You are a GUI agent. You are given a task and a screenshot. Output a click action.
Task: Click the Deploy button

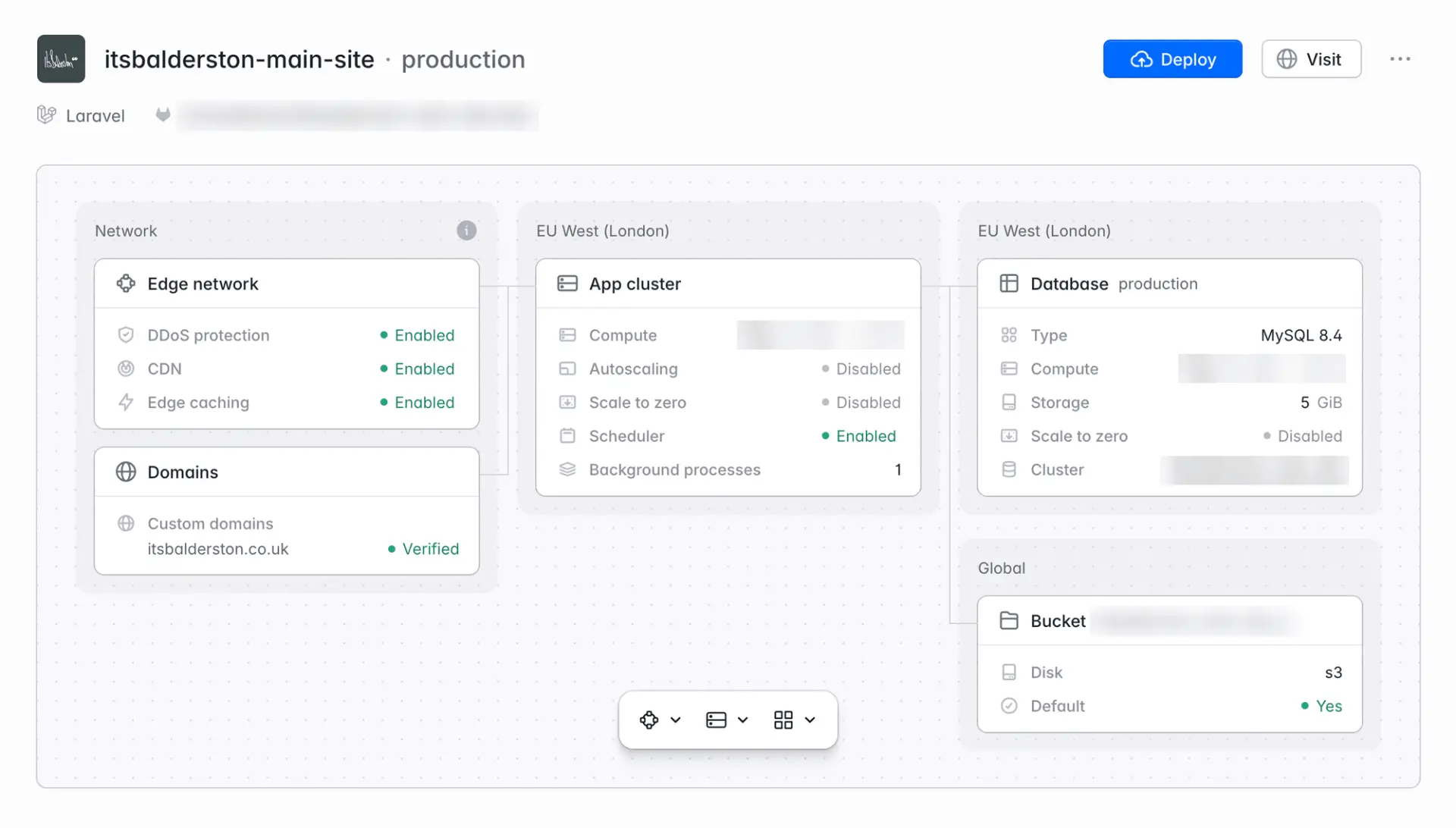coord(1172,59)
